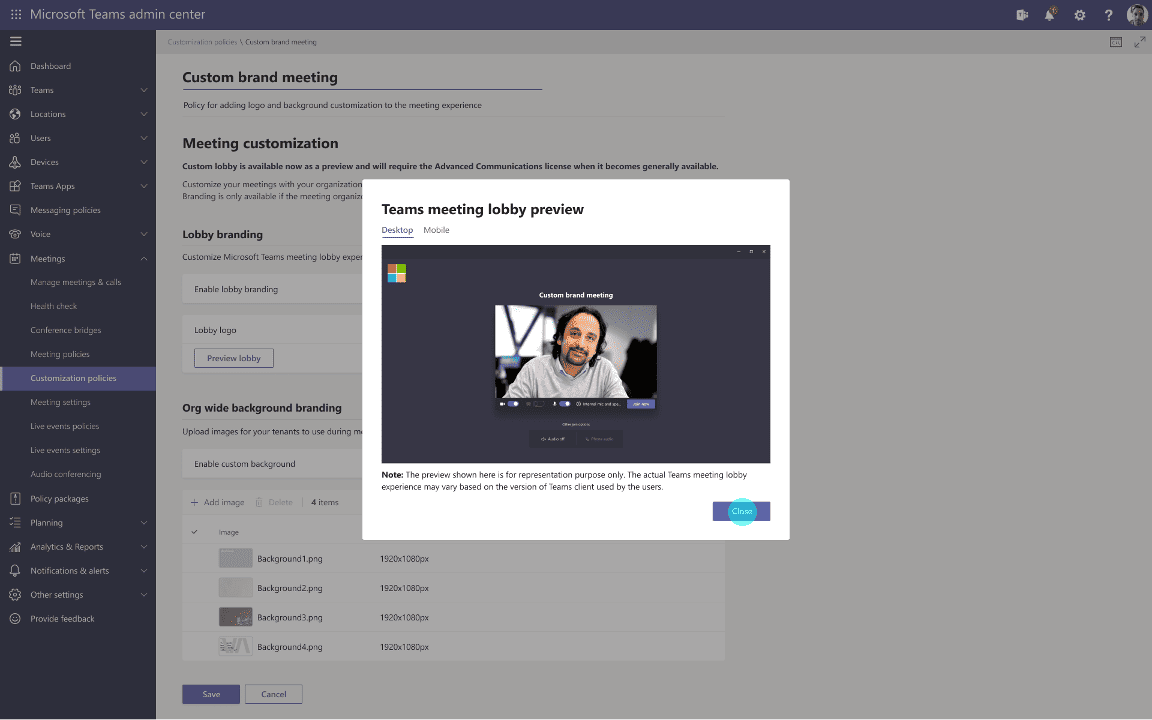
Task: Click Add image button
Action: [217, 503]
